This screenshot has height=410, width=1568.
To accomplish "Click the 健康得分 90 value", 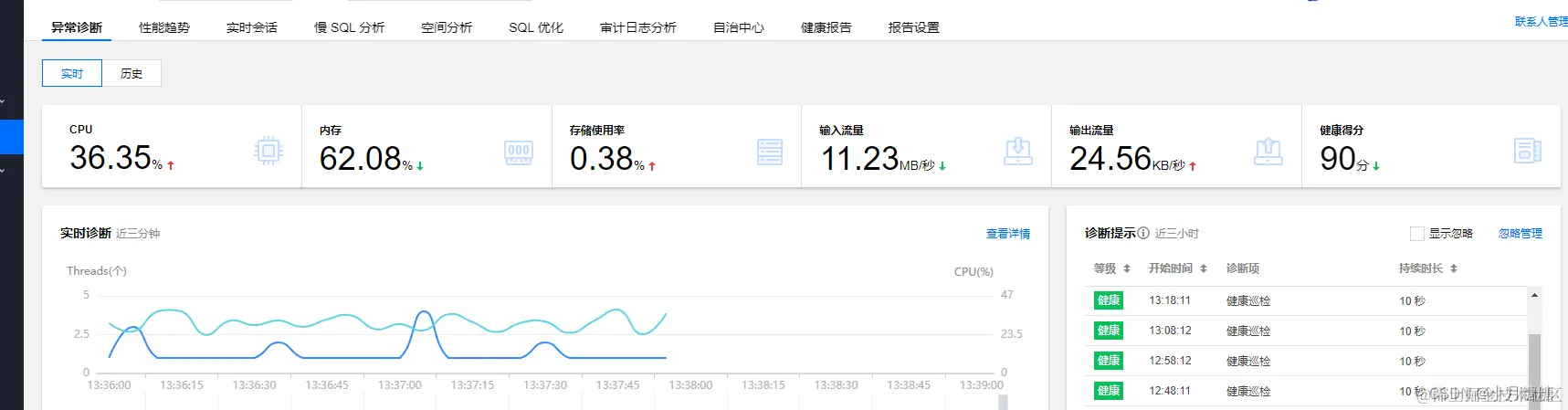I will pos(1338,159).
